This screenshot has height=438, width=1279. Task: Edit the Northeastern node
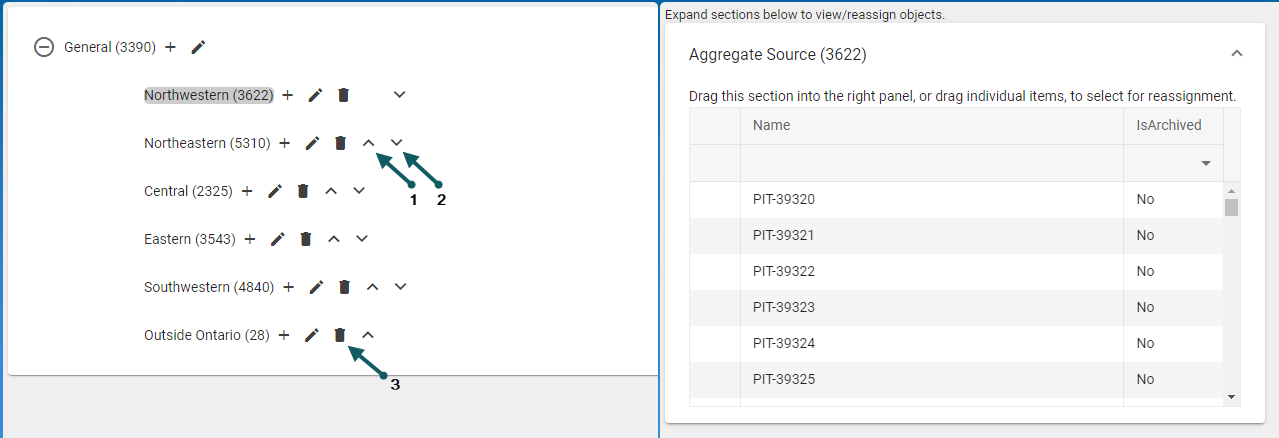click(312, 143)
